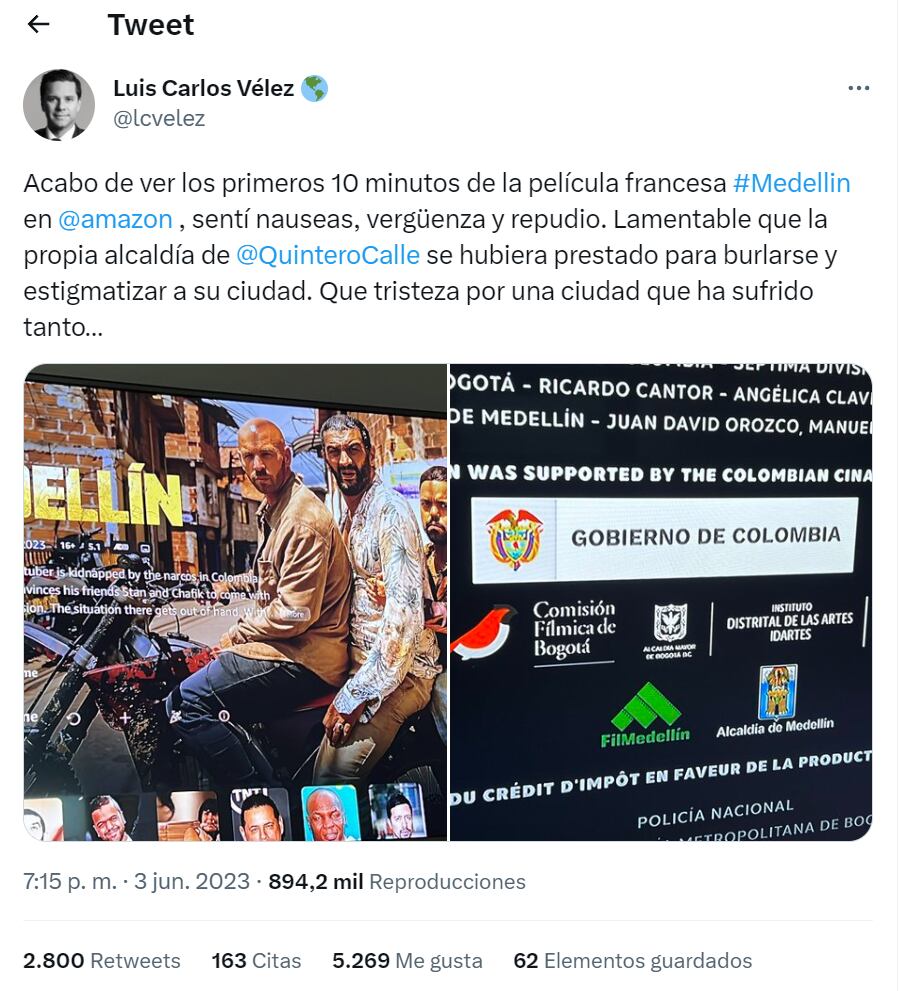Show the 5.269 Me gusta list
This screenshot has width=899, height=991.
(407, 961)
